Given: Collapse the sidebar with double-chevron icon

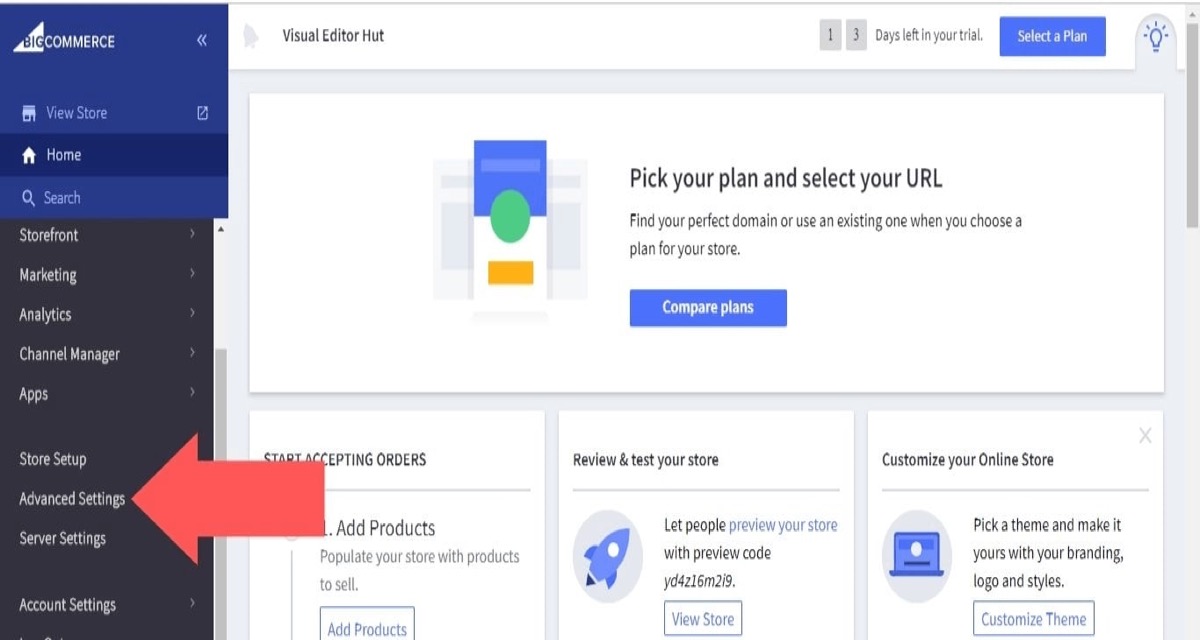Looking at the screenshot, I should 202,40.
